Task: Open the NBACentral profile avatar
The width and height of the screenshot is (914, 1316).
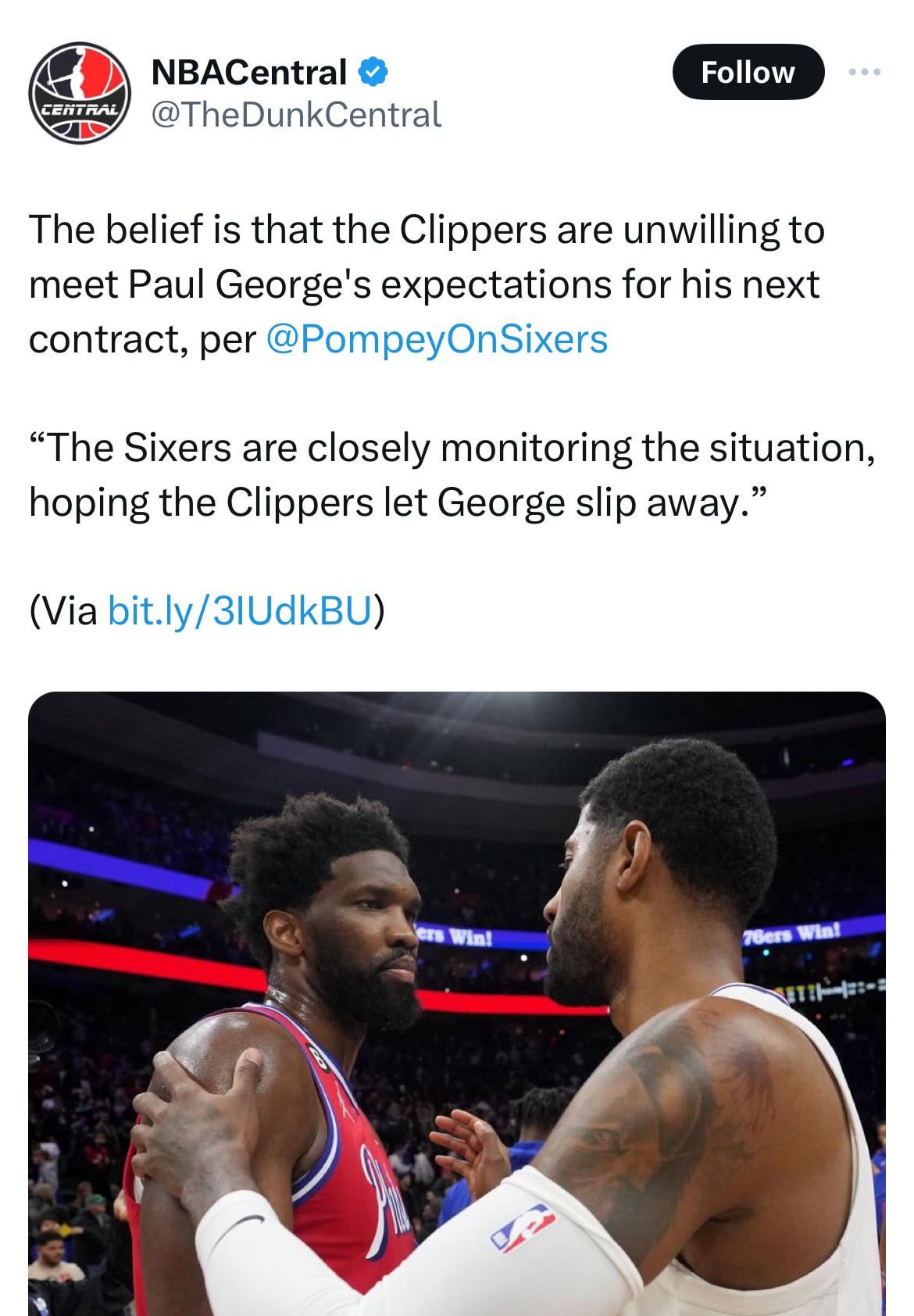Action: [x=79, y=92]
